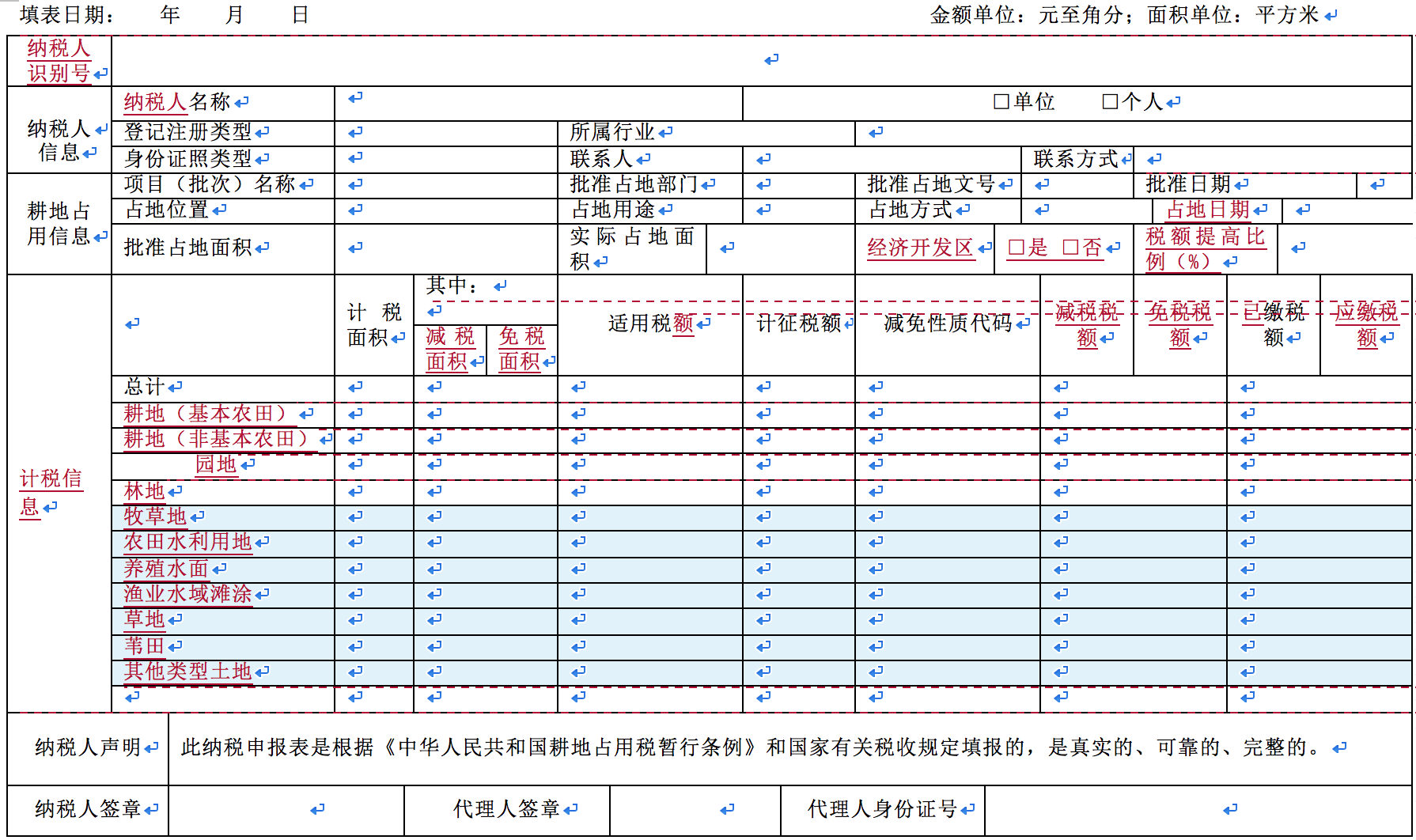Select the 登记注册类型 label
Viewport: 1416px width, 840px height.
(x=187, y=132)
